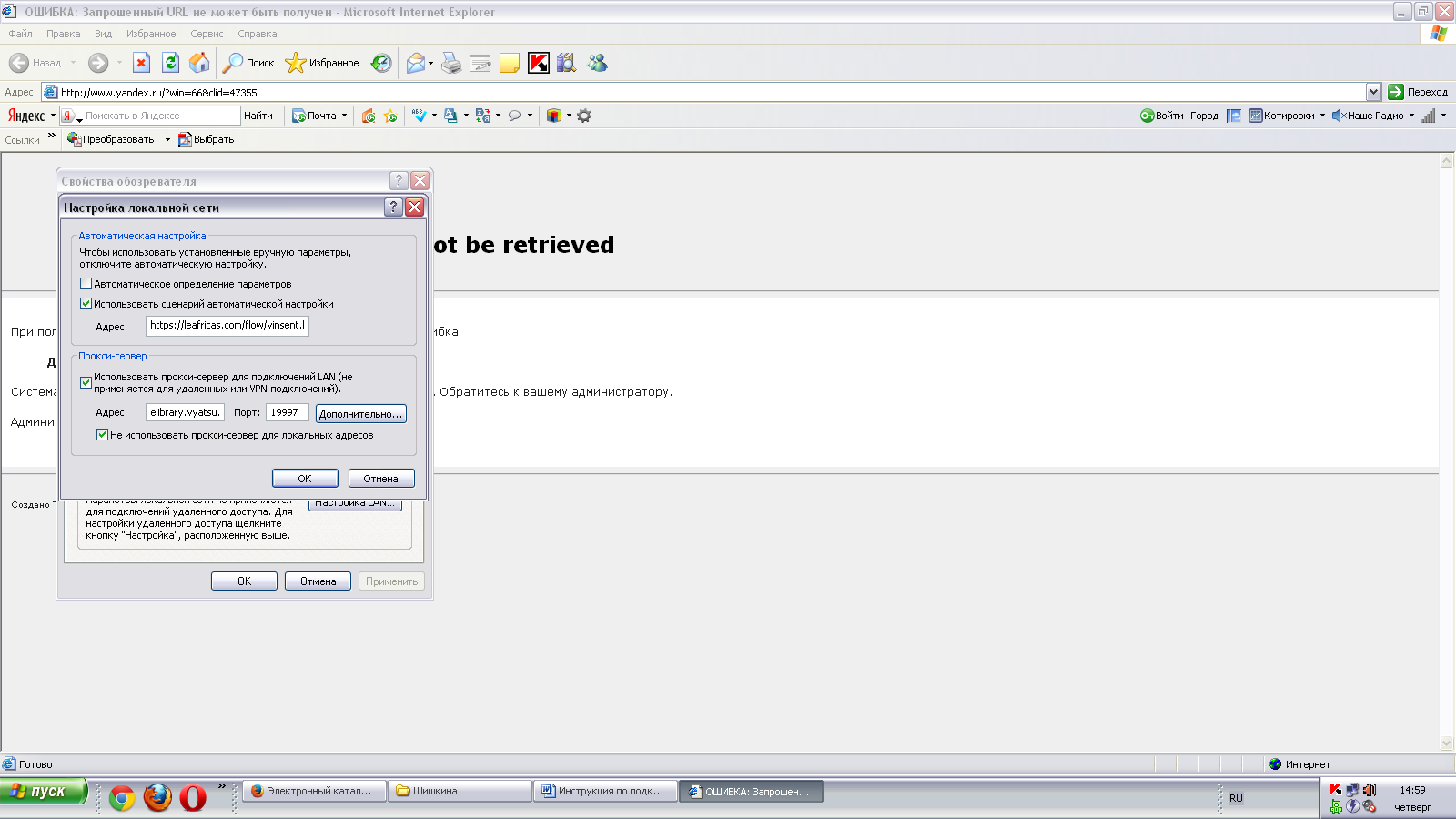1456x819 pixels.
Task: Refresh the page with the green arrows icon
Action: click(170, 63)
